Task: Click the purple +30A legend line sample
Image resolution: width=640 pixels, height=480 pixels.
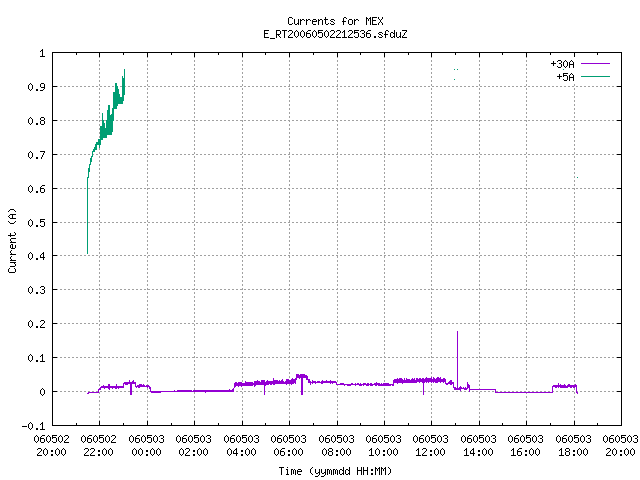Action: point(595,64)
